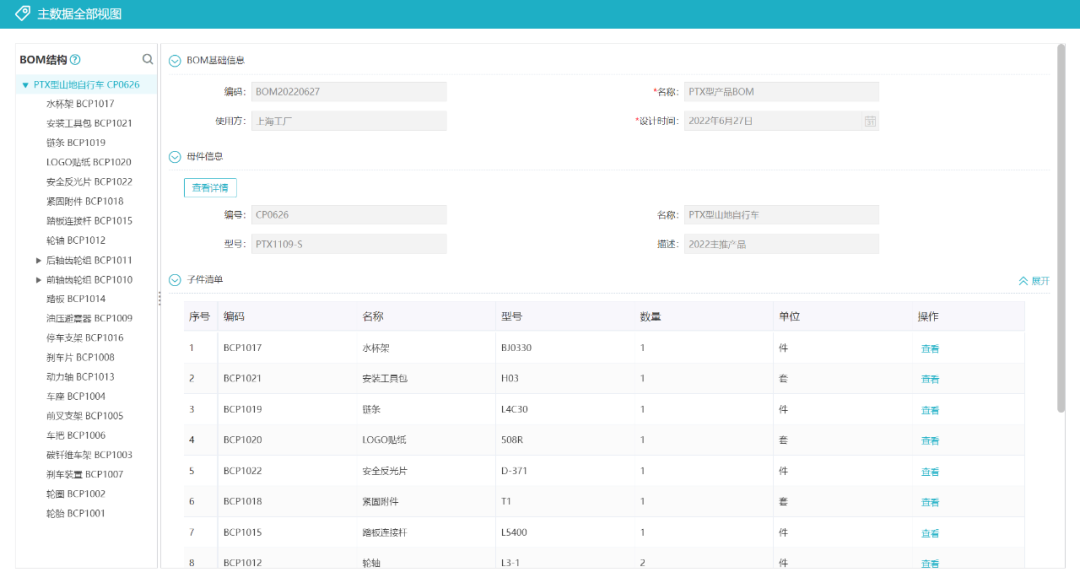This screenshot has width=1080, height=583.
Task: Select 碳纤维车架 BCP1003 in the tree
Action: pos(89,455)
